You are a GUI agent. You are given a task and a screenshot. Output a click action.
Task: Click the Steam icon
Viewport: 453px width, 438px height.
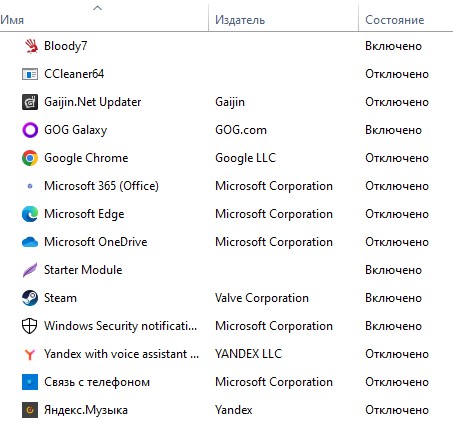coord(30,298)
